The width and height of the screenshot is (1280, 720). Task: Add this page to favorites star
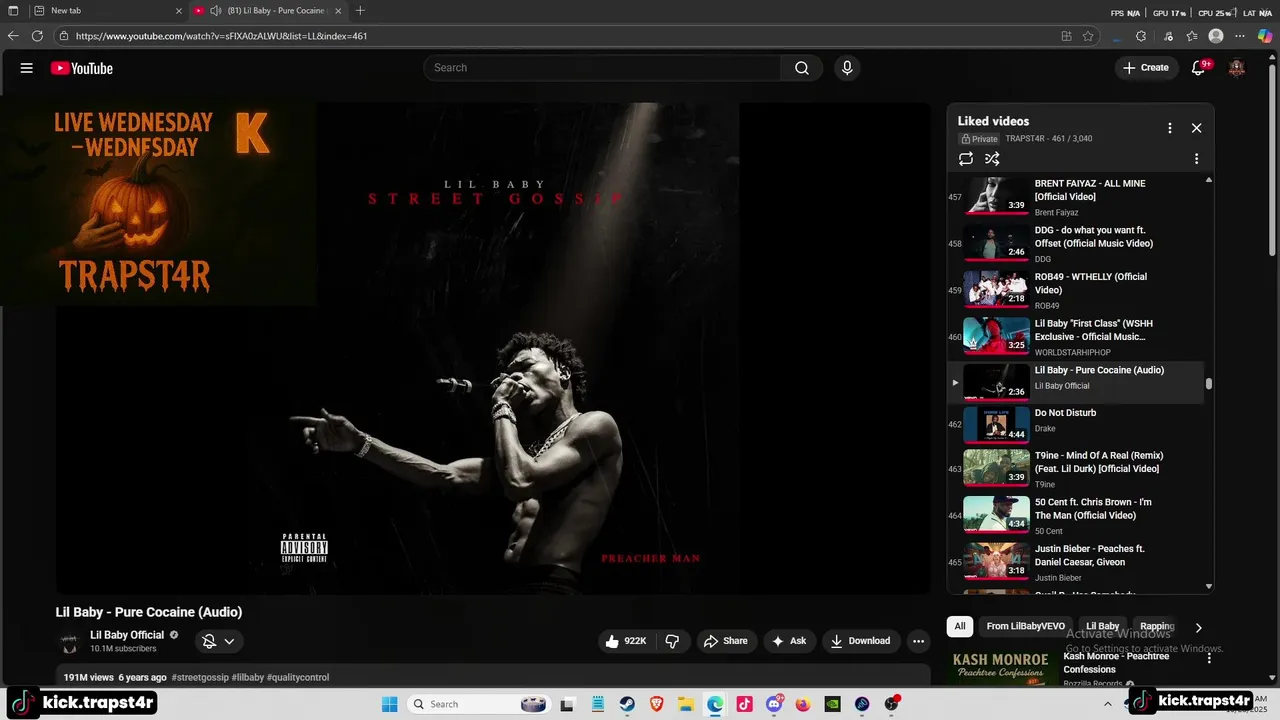[x=1088, y=36]
